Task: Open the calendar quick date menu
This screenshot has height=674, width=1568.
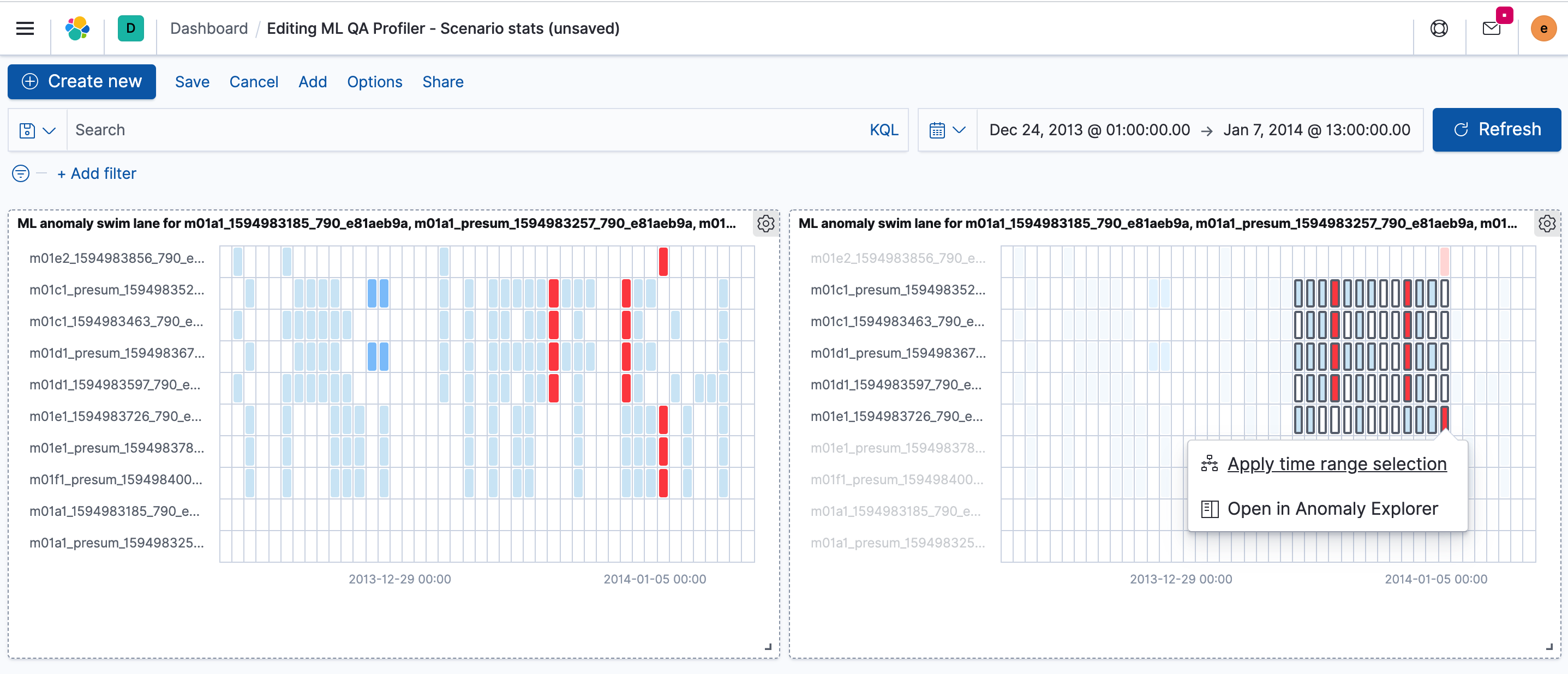Action: (947, 130)
